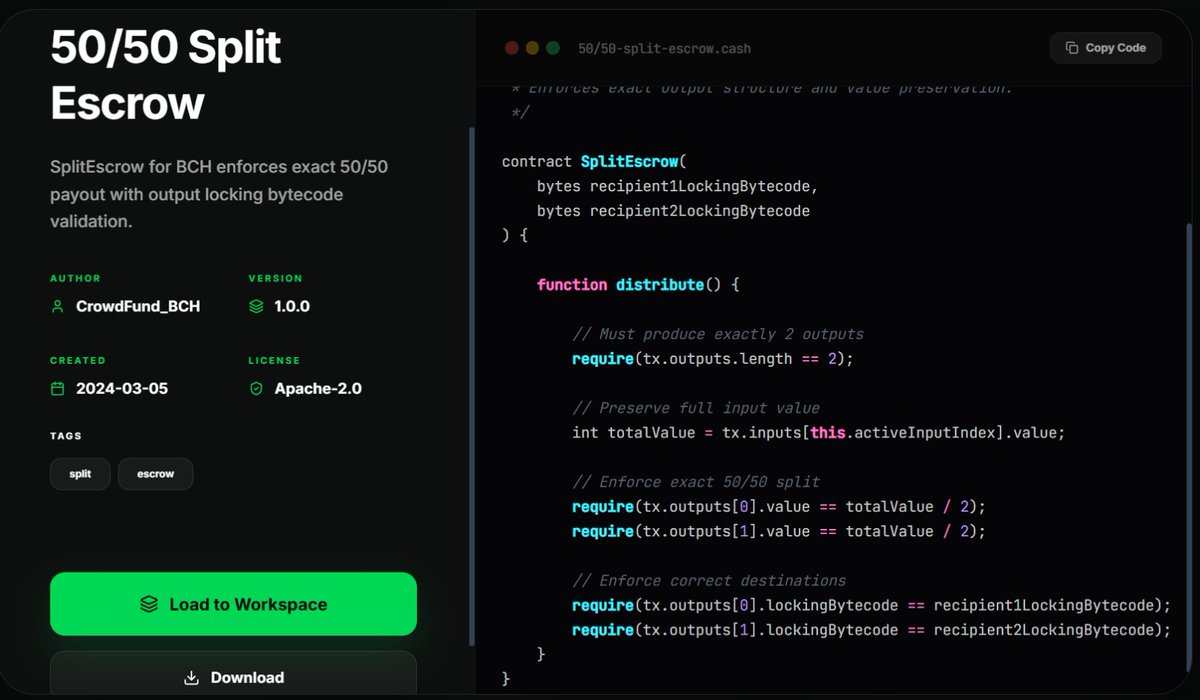Image resolution: width=1200 pixels, height=700 pixels.
Task: Click the green window dot
Action: [552, 48]
